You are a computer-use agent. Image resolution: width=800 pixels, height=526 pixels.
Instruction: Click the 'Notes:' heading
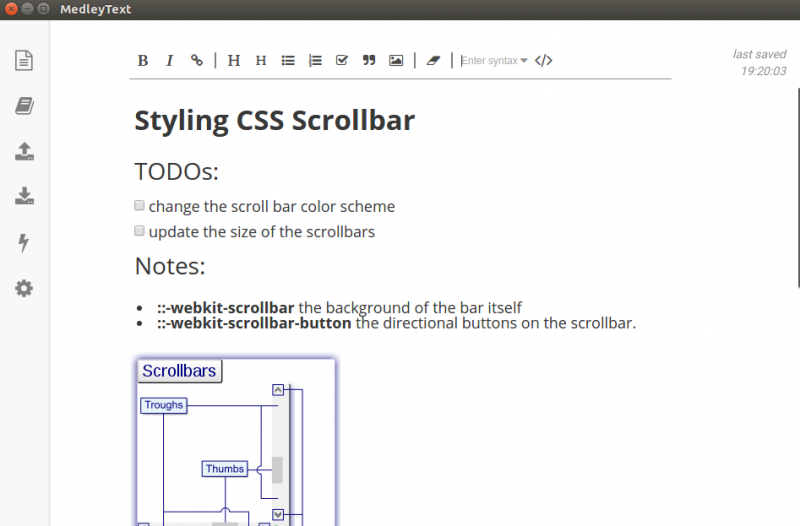point(170,266)
